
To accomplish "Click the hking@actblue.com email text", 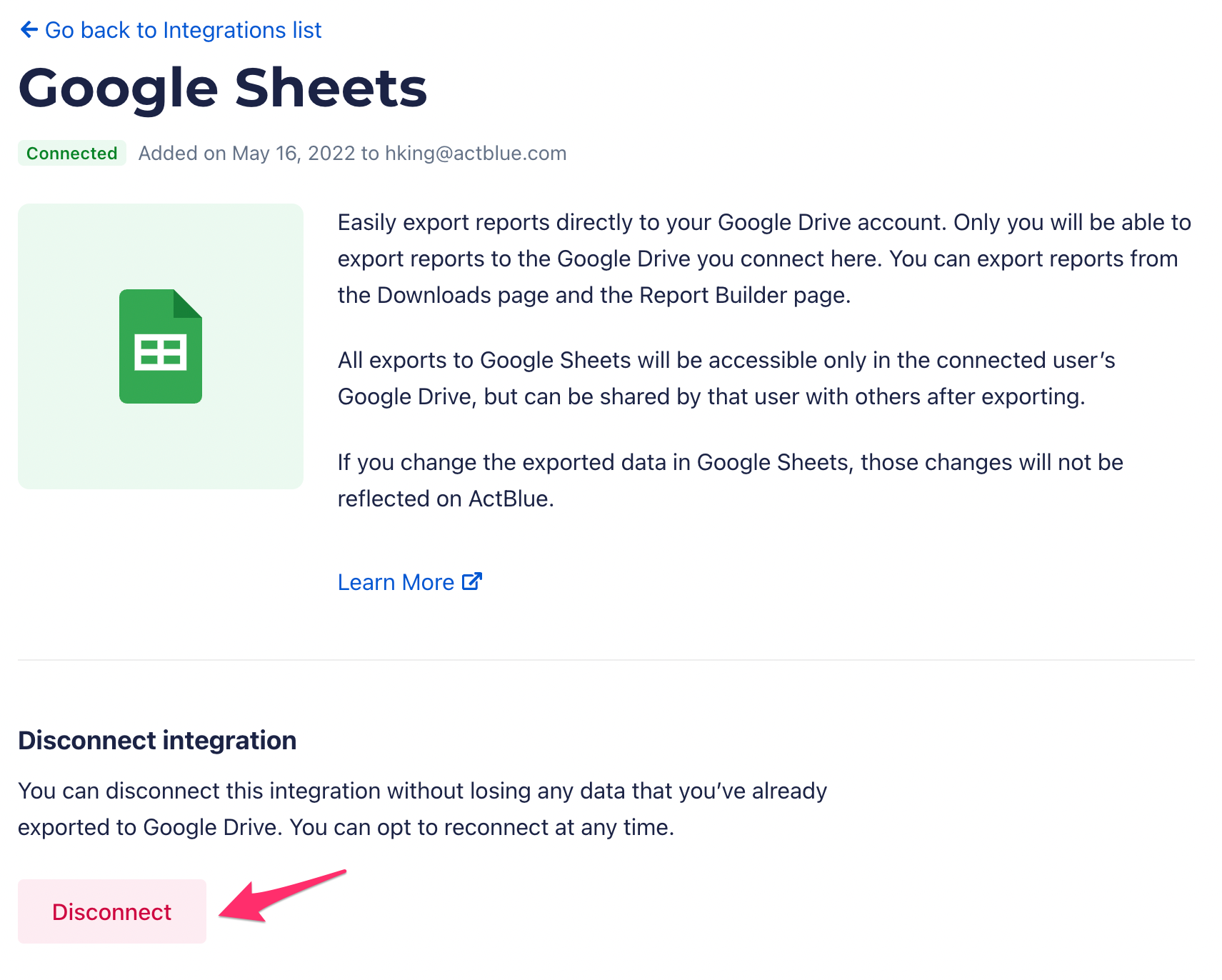I will click(x=476, y=153).
